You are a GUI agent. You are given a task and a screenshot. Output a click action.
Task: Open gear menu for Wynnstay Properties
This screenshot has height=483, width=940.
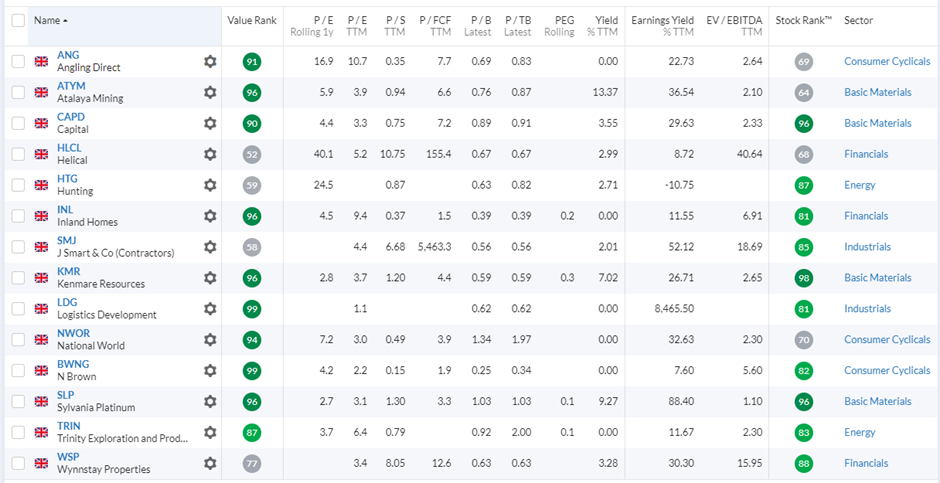pyautogui.click(x=210, y=463)
